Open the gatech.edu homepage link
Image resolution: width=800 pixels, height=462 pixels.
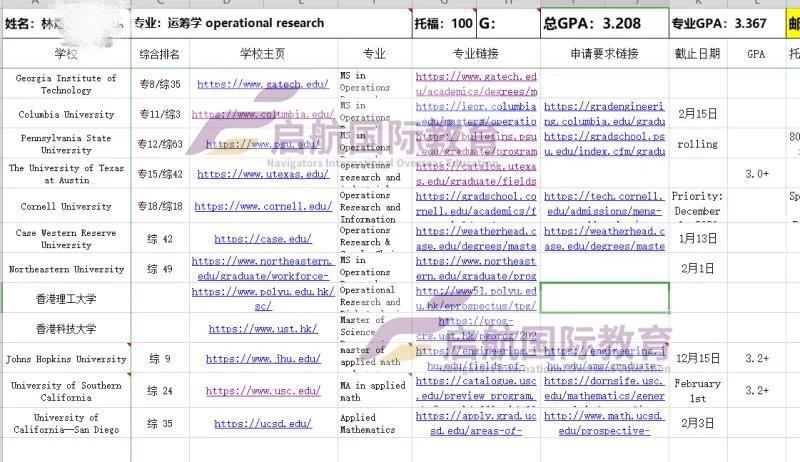tap(263, 84)
